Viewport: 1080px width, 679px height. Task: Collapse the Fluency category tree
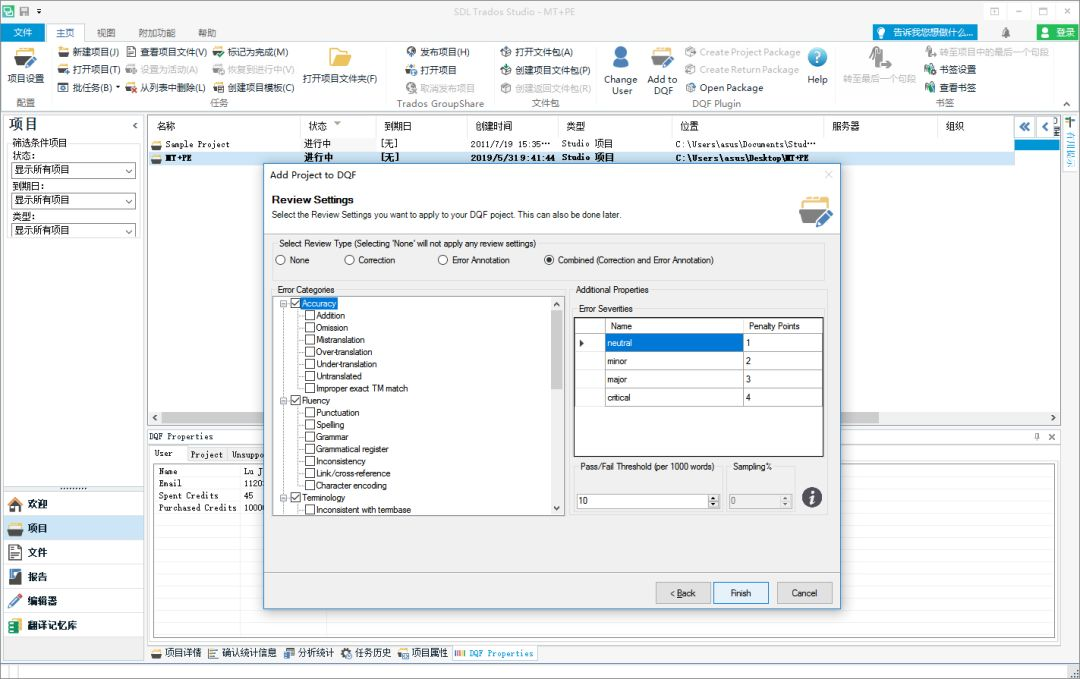pyautogui.click(x=284, y=400)
